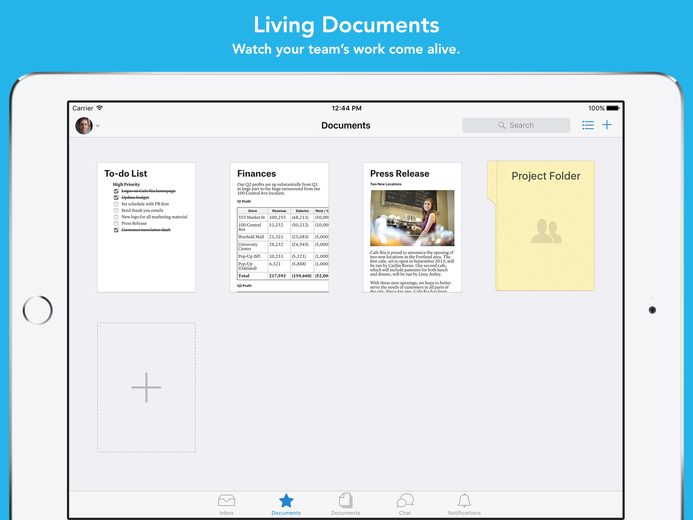Screen dimensions: 693x520
Task: Switch to list view using the lines icon
Action: [588, 125]
